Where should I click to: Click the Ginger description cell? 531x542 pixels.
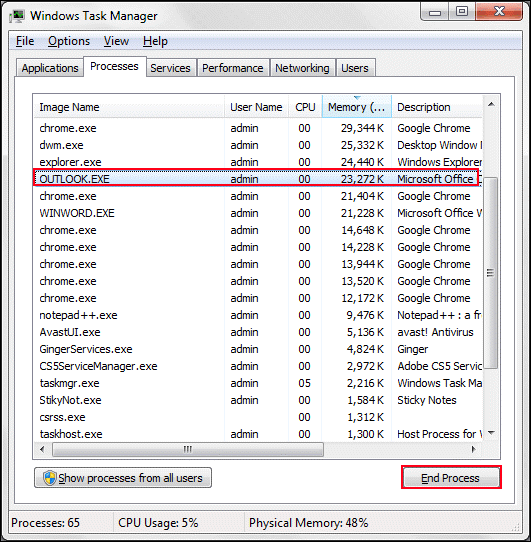(x=413, y=349)
